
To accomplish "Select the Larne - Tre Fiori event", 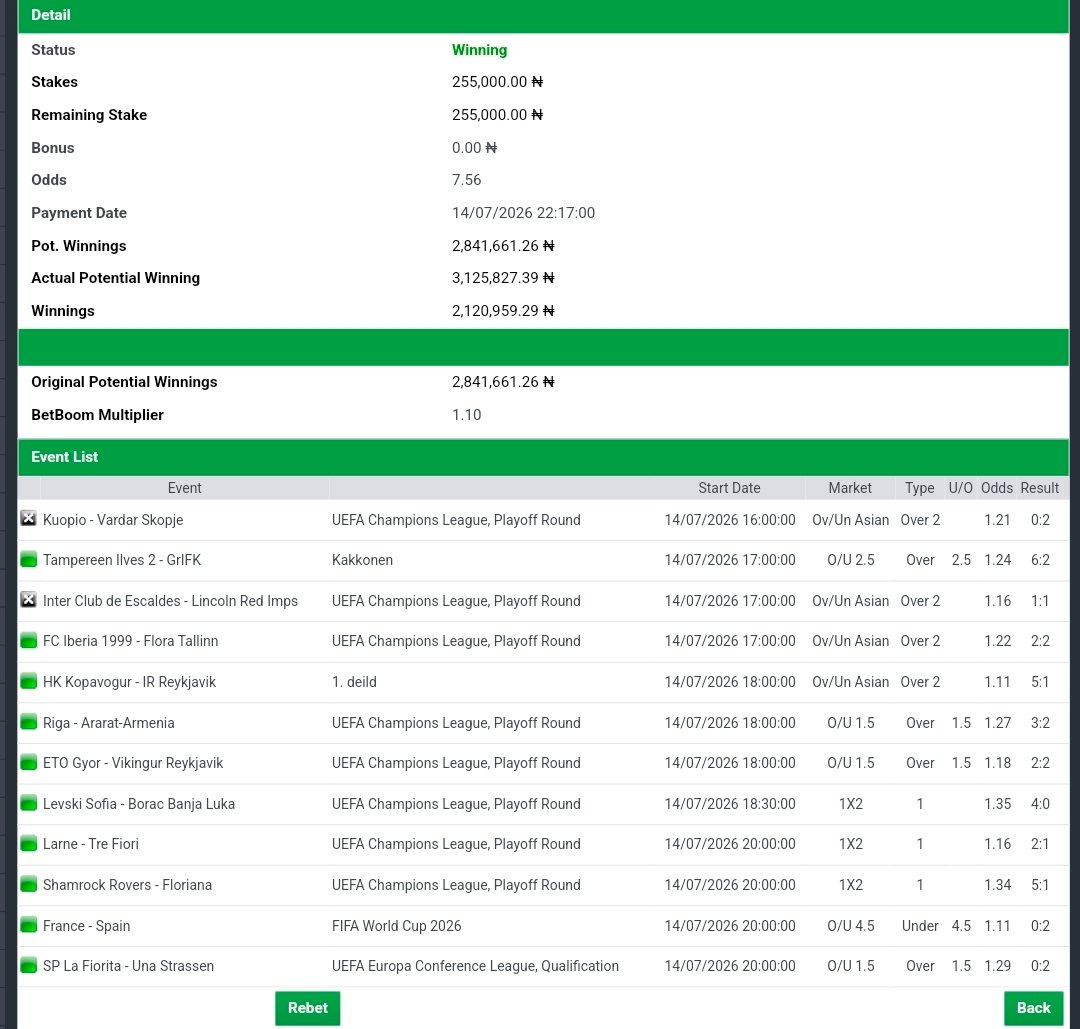I will 91,844.
